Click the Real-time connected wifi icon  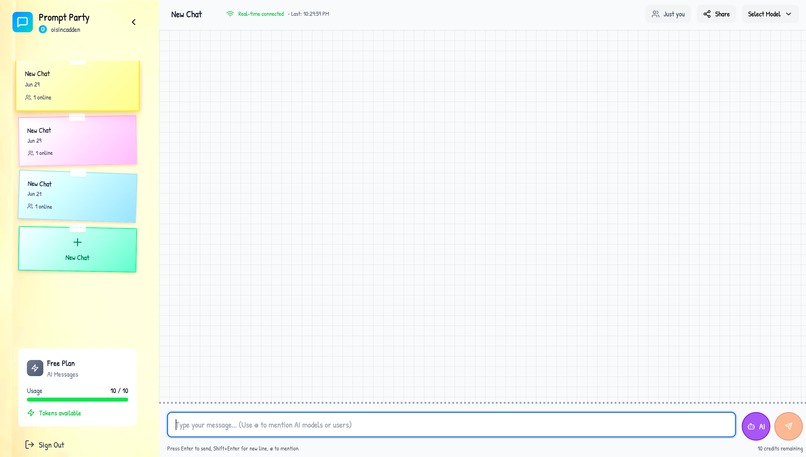coord(230,14)
